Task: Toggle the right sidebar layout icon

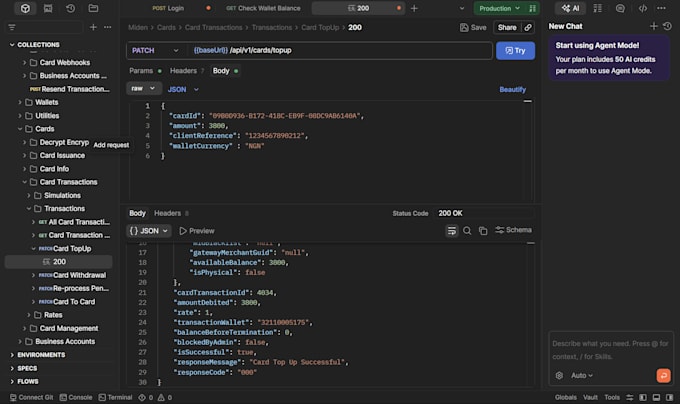Action: [x=670, y=397]
